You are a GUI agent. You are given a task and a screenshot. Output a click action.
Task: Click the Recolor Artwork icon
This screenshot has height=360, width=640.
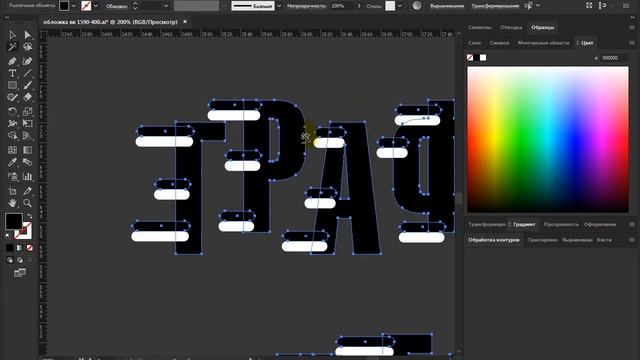click(x=417, y=6)
